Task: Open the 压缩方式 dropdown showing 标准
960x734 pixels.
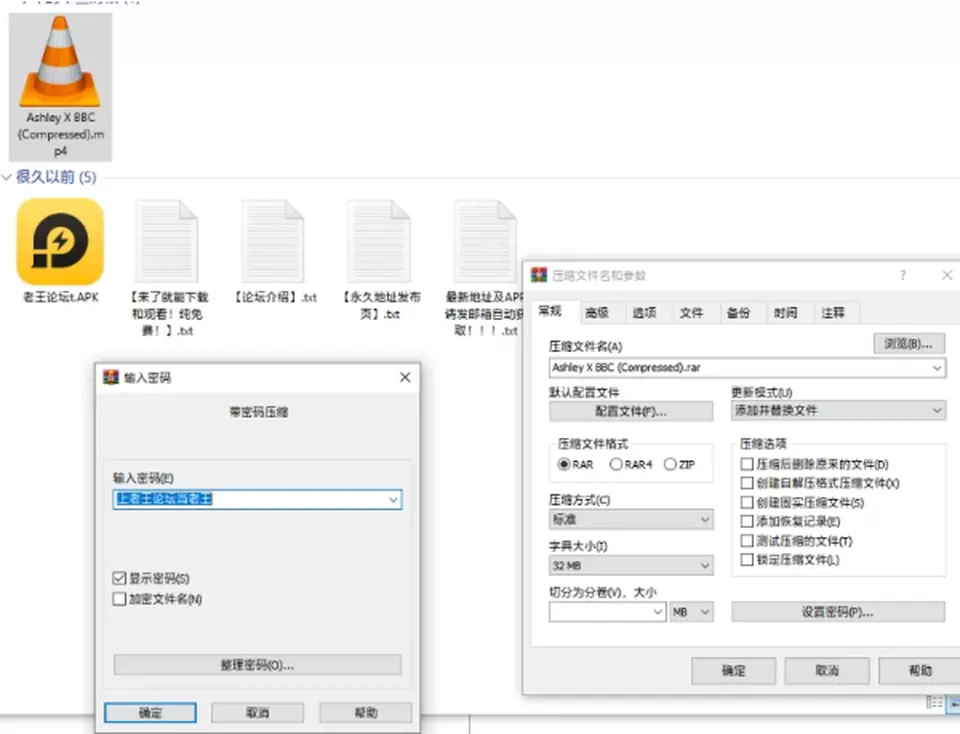Action: click(x=631, y=519)
